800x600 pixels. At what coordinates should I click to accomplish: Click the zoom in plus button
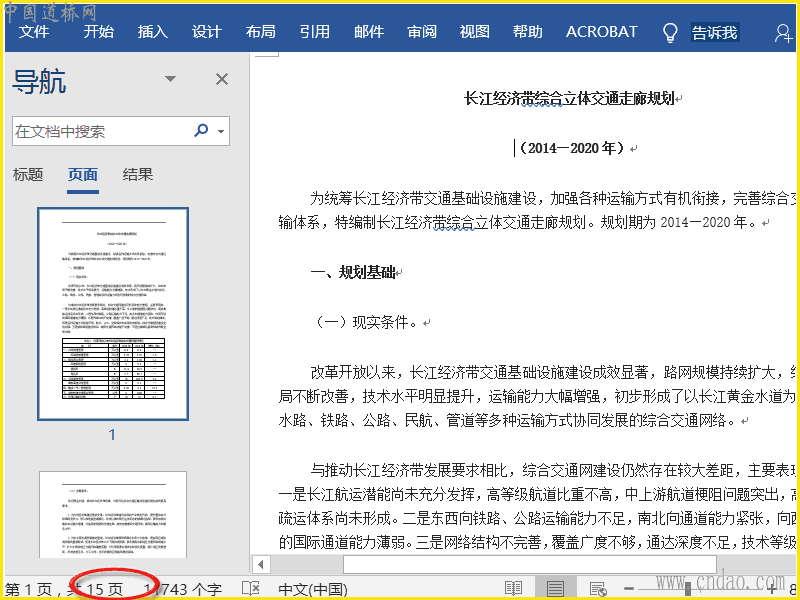(773, 589)
